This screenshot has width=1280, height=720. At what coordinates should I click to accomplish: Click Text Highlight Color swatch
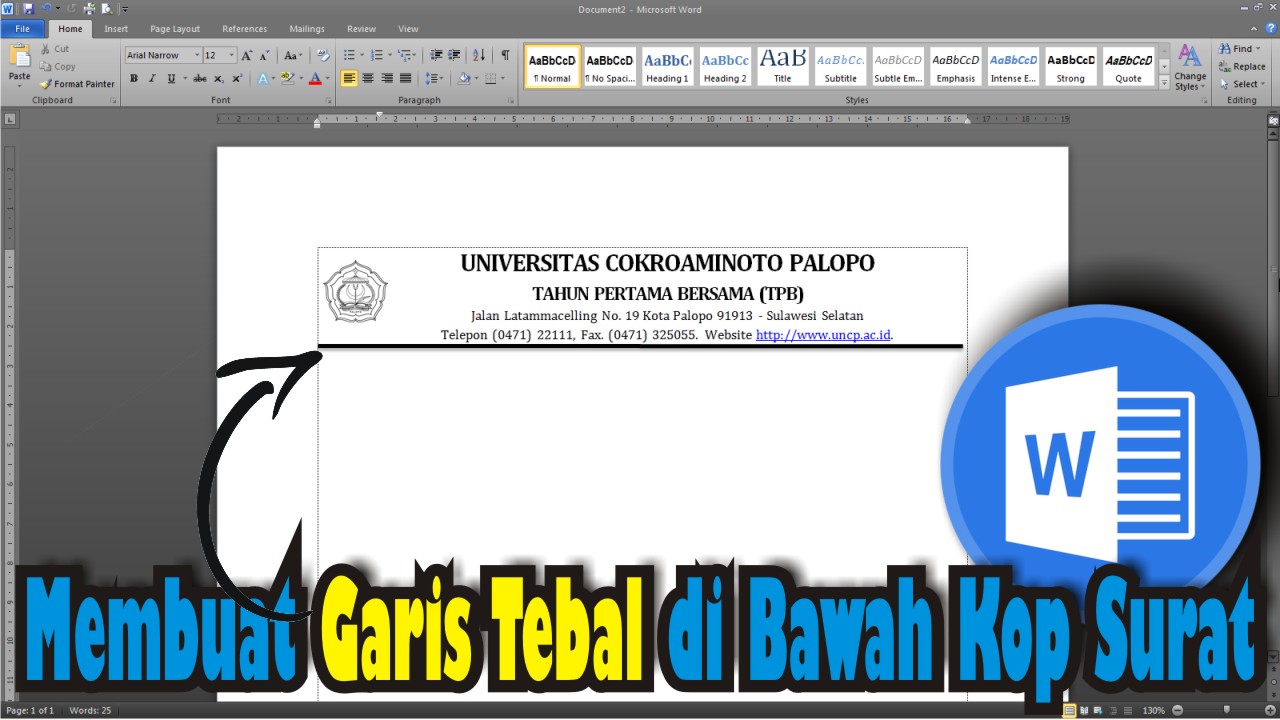pyautogui.click(x=286, y=78)
